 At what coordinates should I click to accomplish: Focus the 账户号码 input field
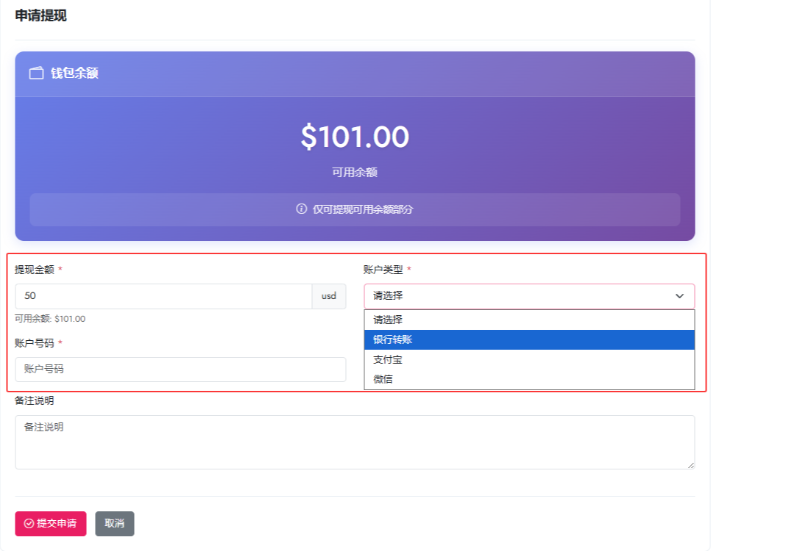point(180,369)
